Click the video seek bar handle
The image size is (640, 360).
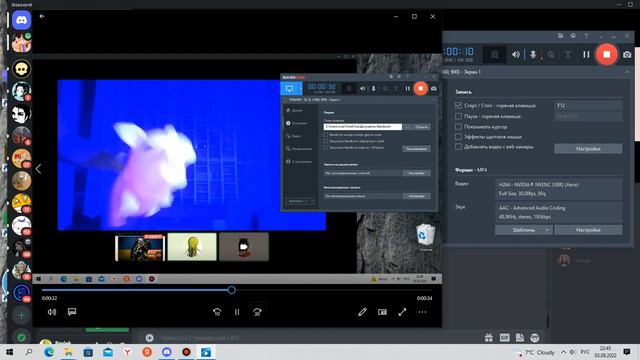coord(231,290)
